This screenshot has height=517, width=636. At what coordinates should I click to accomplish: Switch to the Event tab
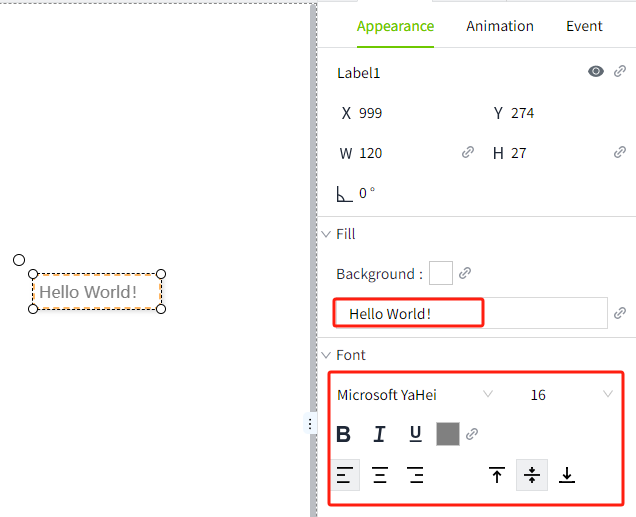tap(584, 27)
